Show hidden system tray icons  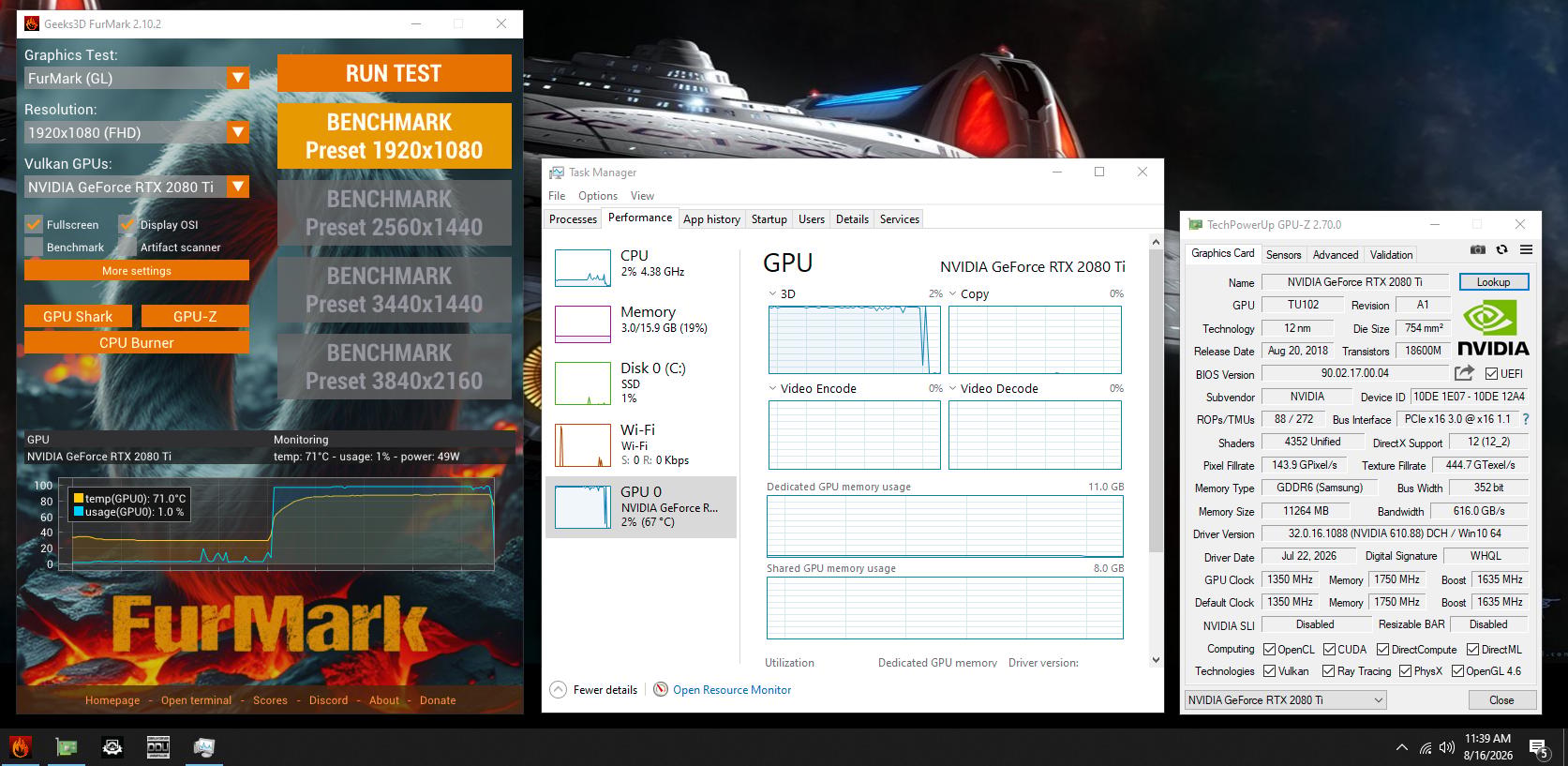click(1401, 747)
